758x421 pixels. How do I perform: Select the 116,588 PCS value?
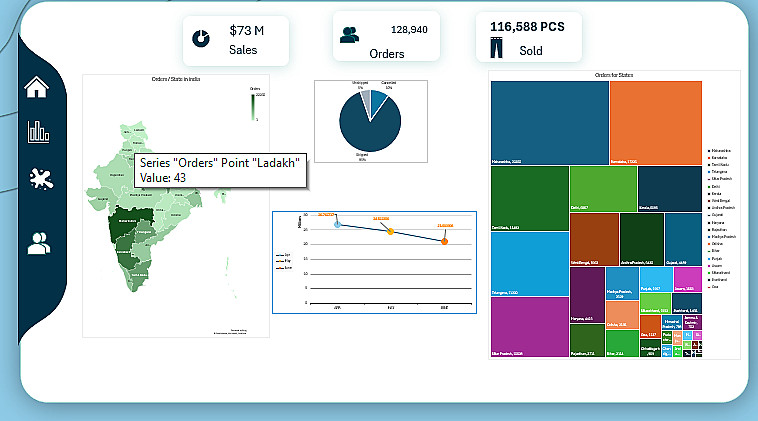click(x=527, y=27)
